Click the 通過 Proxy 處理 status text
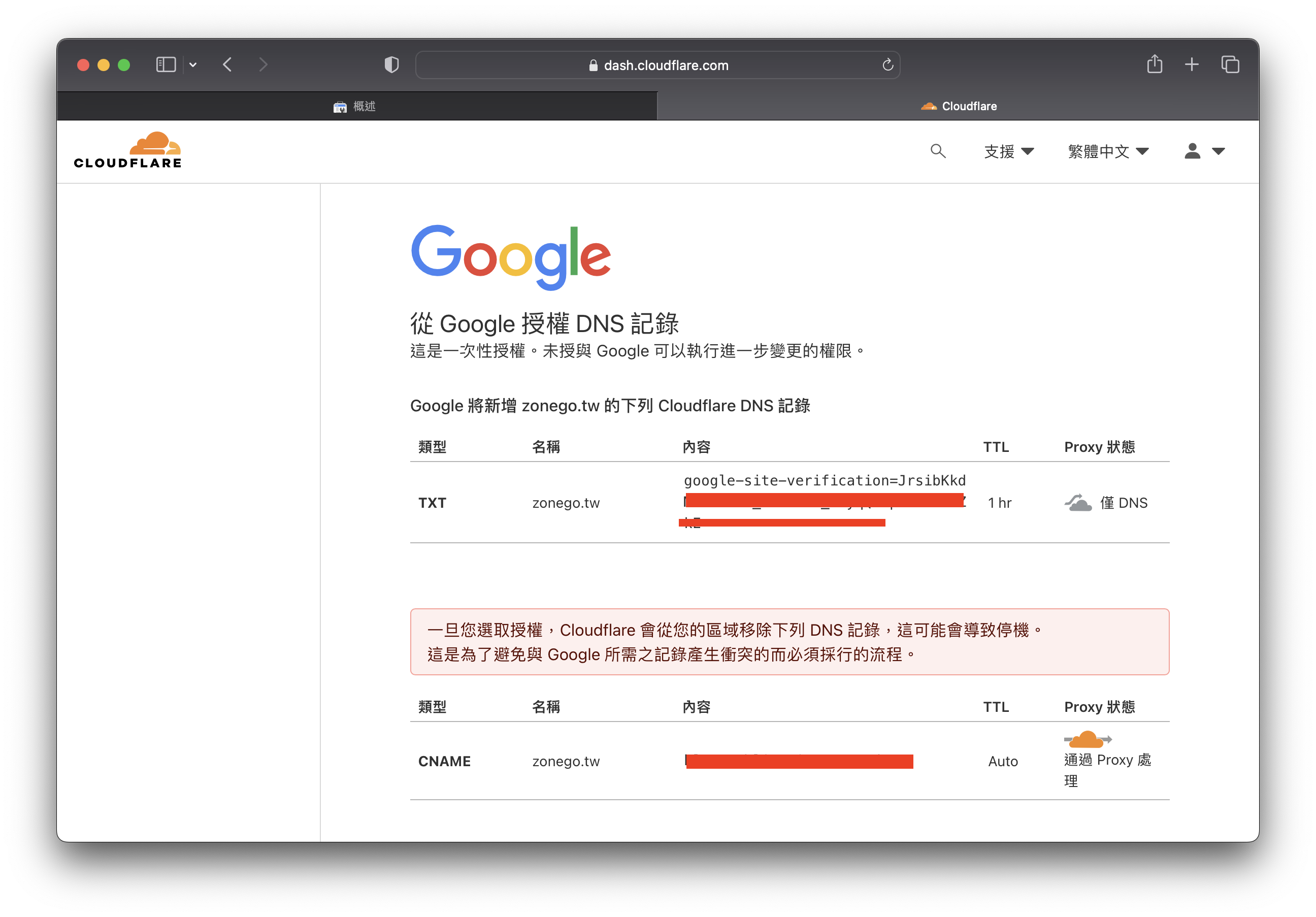 click(x=1107, y=770)
